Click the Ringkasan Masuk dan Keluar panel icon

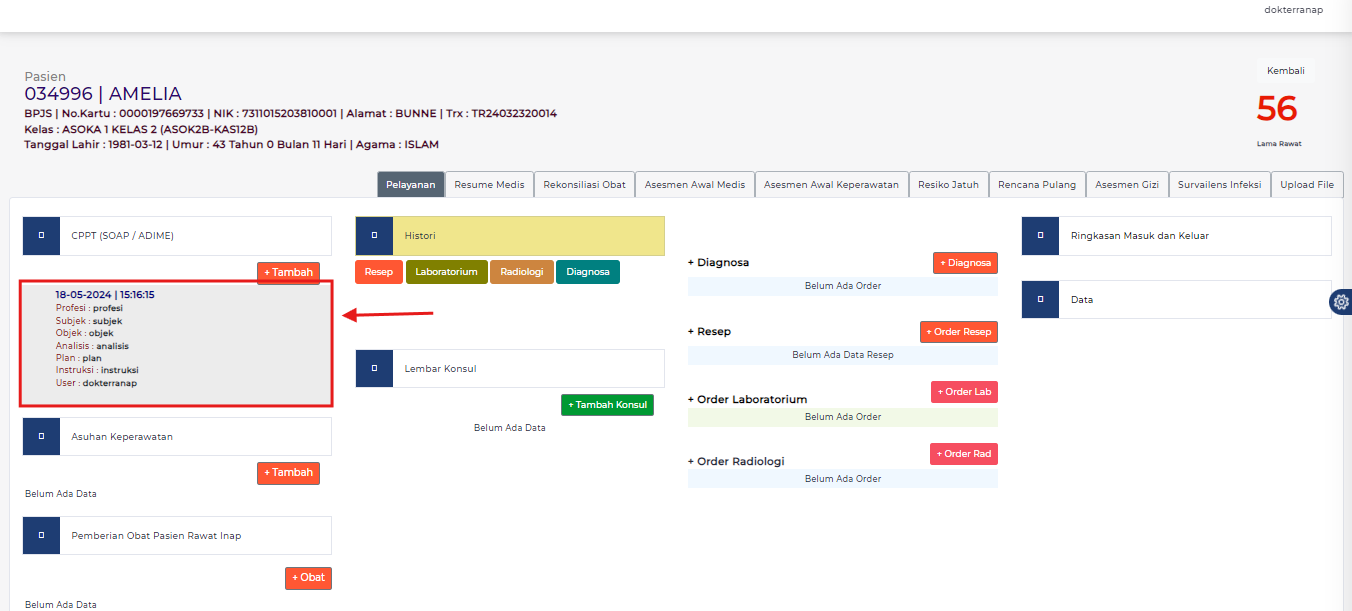pyautogui.click(x=1040, y=235)
